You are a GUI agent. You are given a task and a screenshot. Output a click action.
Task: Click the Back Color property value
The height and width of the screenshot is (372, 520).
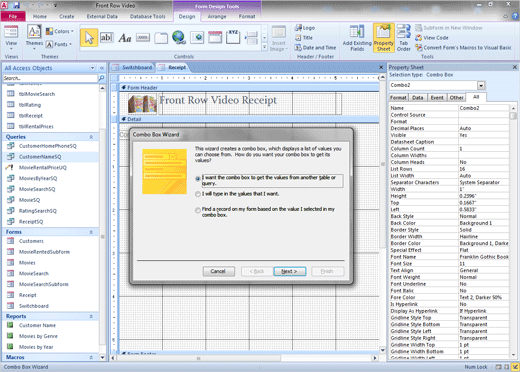484,223
